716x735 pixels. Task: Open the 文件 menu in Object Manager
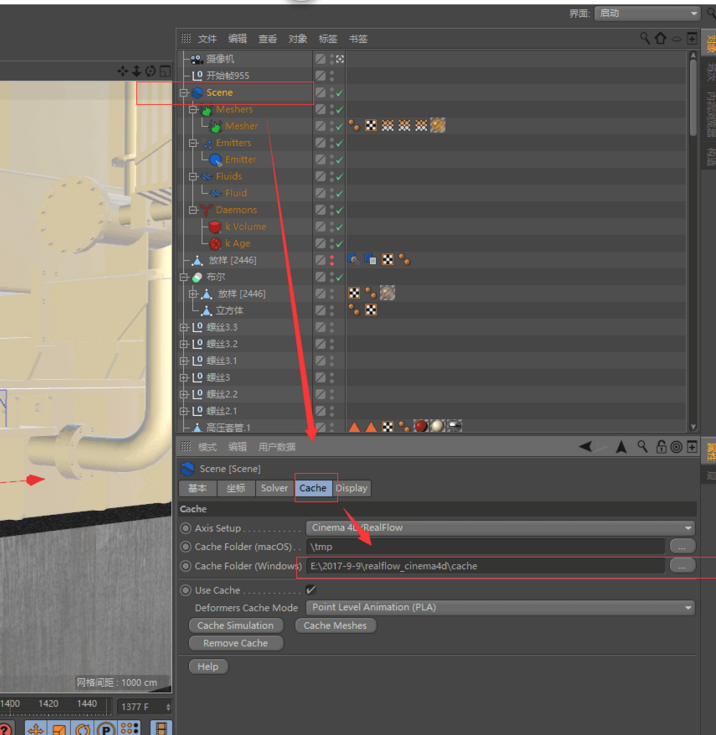tap(207, 39)
